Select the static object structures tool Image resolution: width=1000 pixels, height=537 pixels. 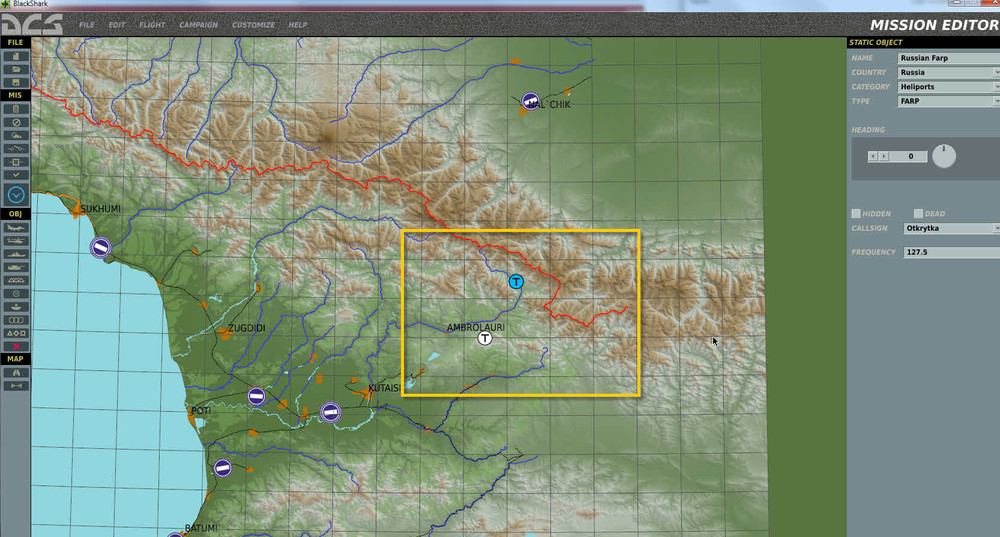click(16, 281)
